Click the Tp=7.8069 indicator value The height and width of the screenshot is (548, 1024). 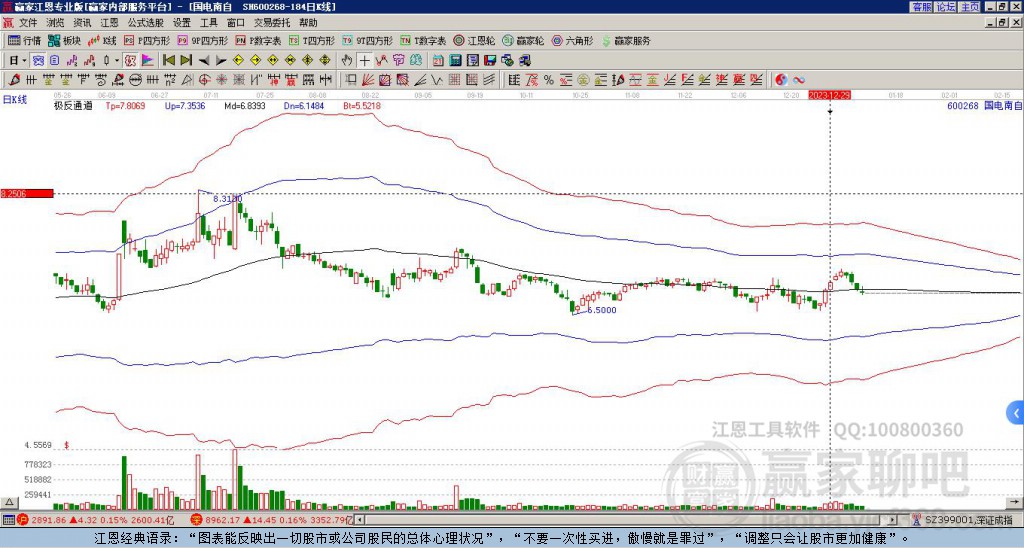125,105
